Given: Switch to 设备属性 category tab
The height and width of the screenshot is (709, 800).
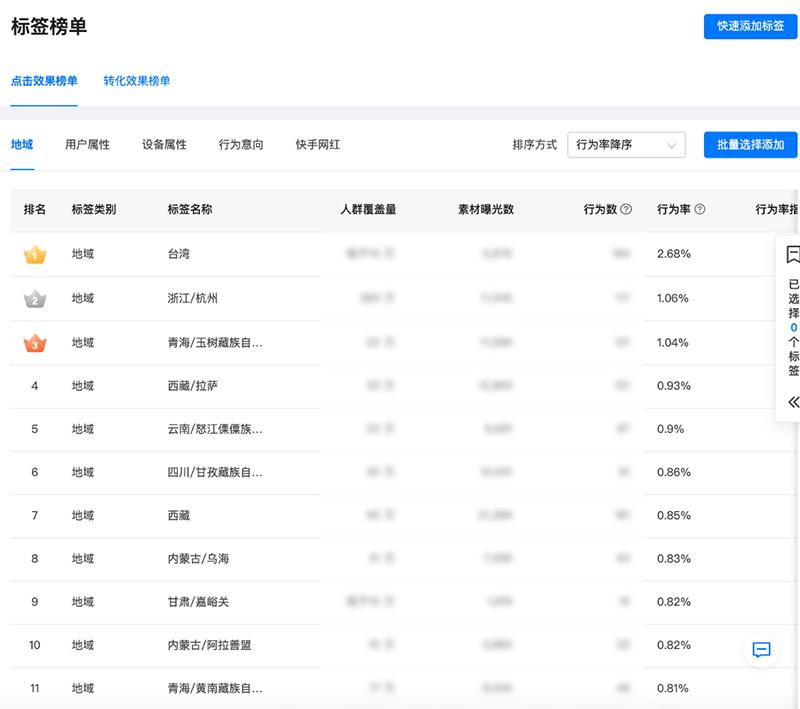Looking at the screenshot, I should 164,145.
